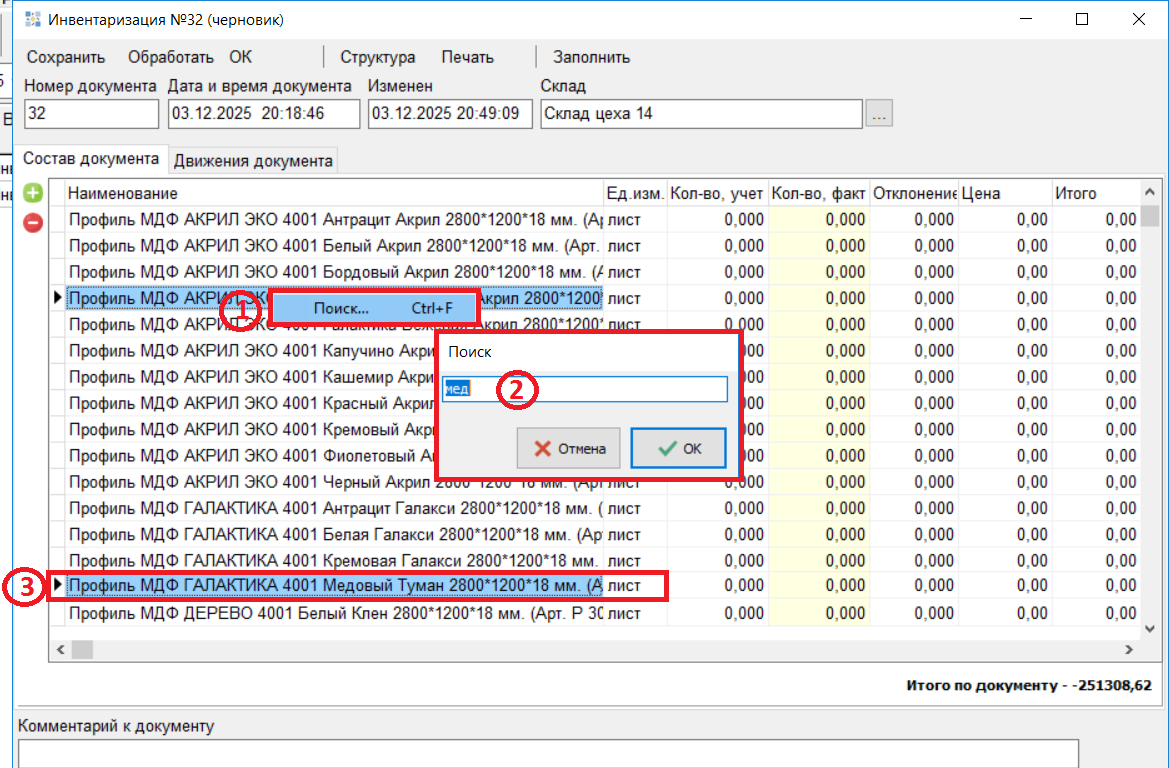Click the Склад input field
Screen dimensions: 1169x768
700,114
